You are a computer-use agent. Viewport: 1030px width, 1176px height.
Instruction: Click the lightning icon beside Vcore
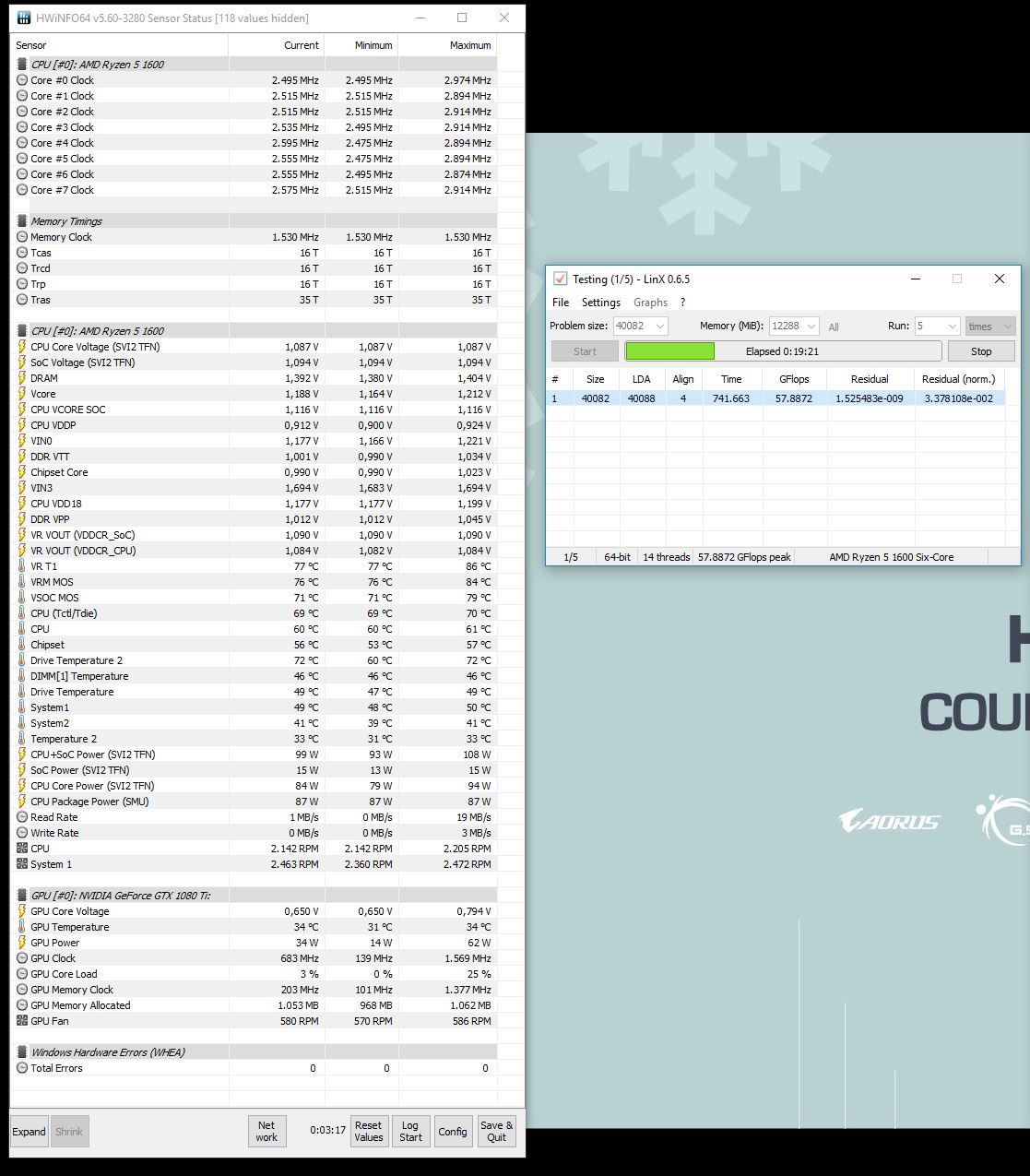(x=22, y=394)
